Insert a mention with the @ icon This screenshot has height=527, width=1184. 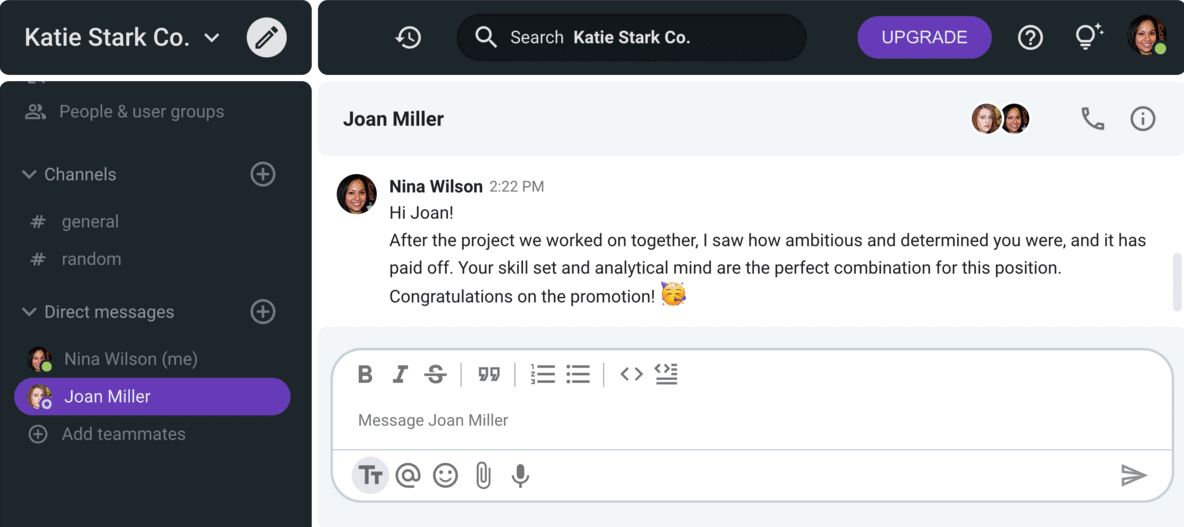tap(408, 475)
